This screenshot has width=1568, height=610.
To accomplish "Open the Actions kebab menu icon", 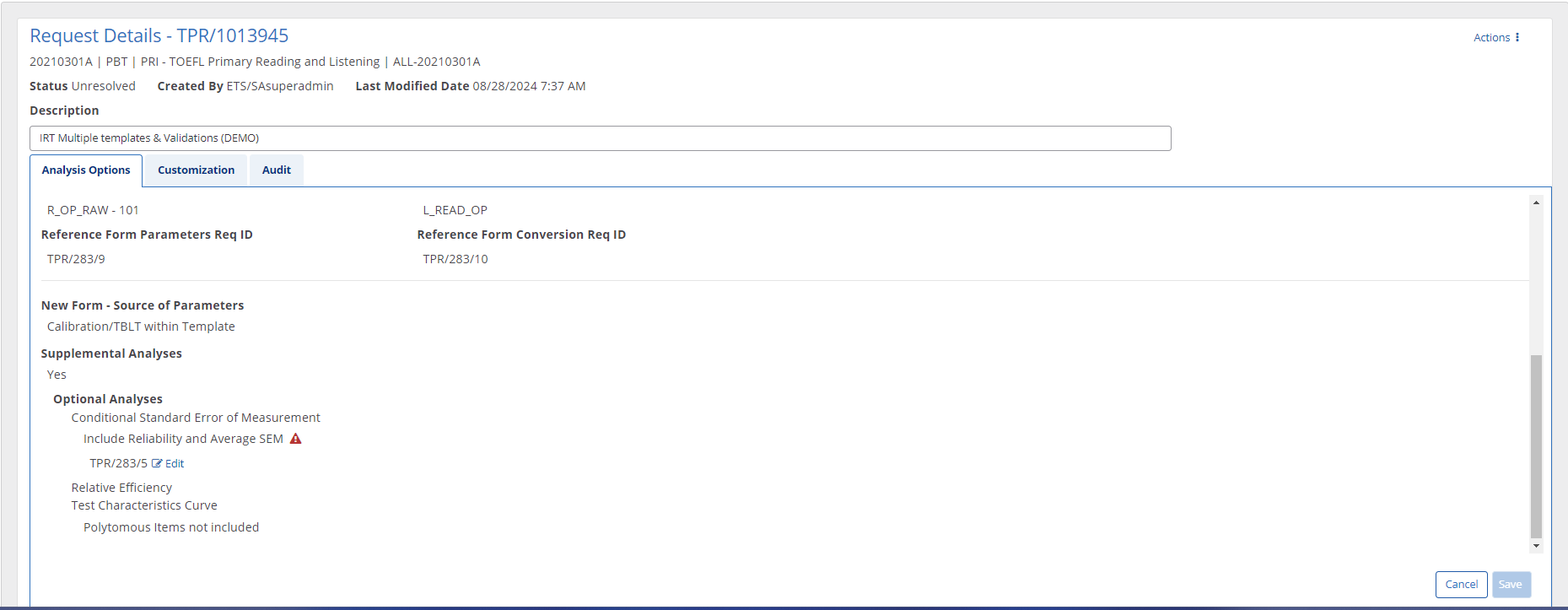I will [1517, 37].
